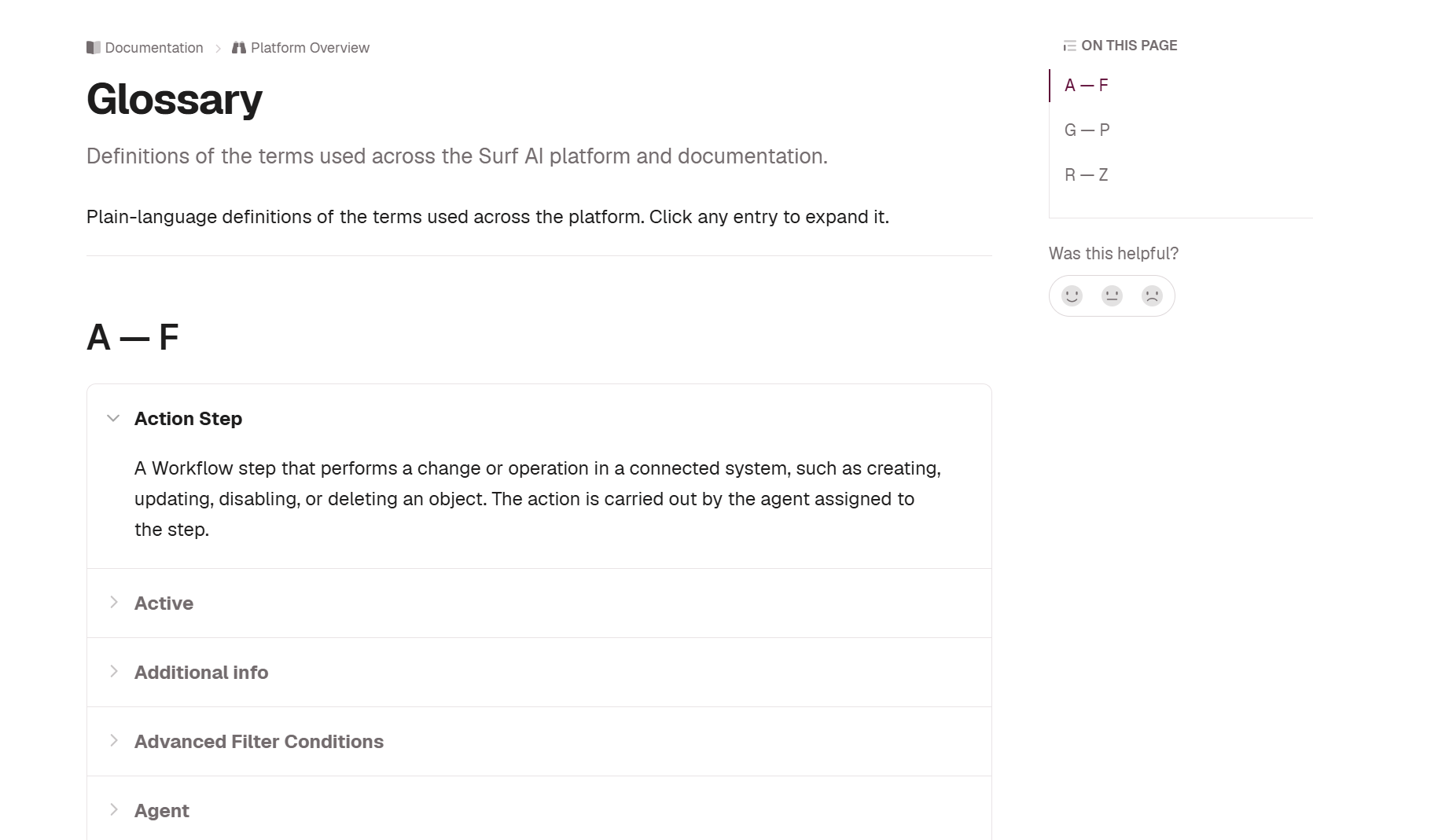
Task: Expand the Additional info entry
Action: click(x=539, y=672)
